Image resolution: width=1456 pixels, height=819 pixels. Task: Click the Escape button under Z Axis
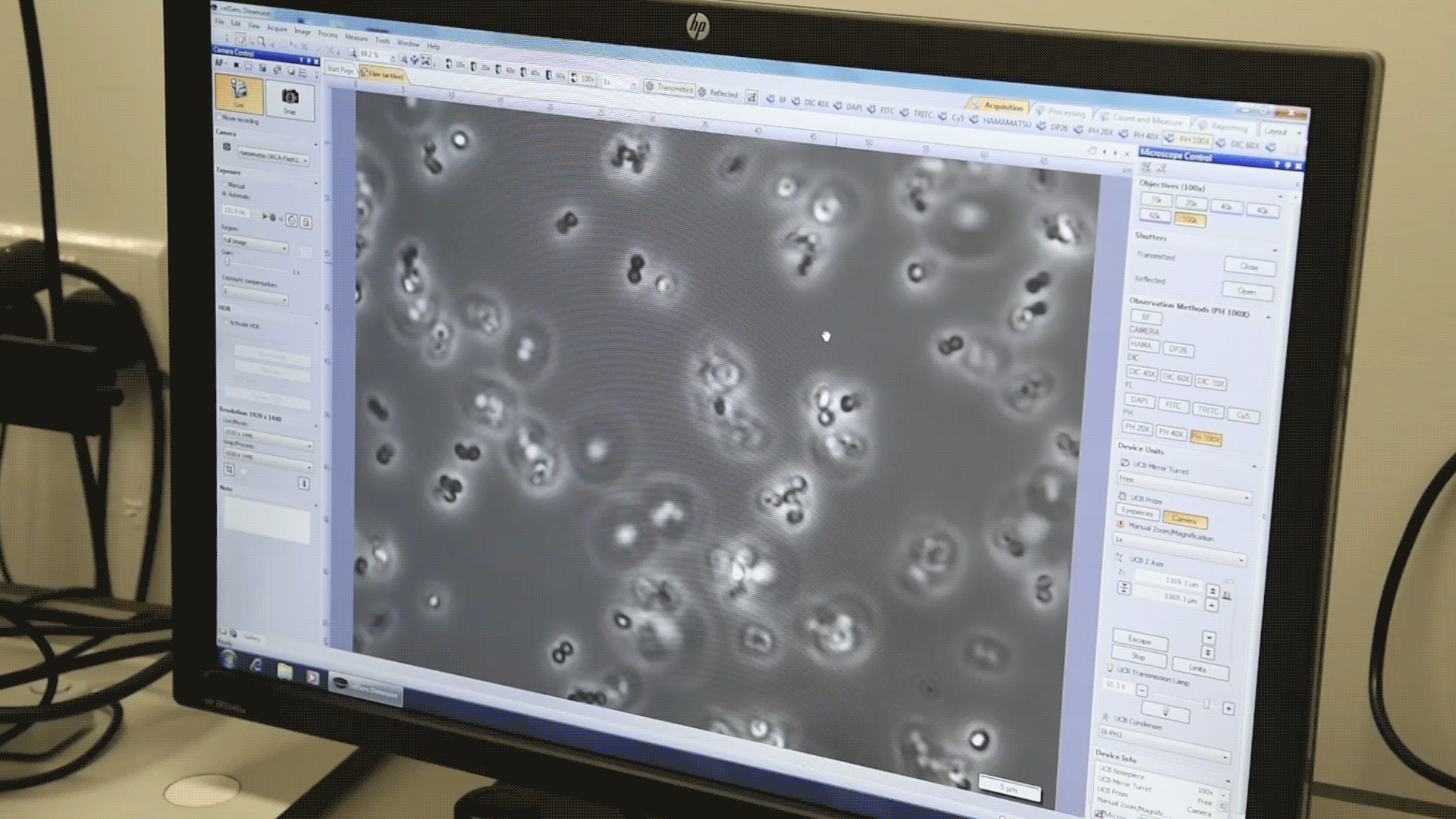pyautogui.click(x=1140, y=639)
